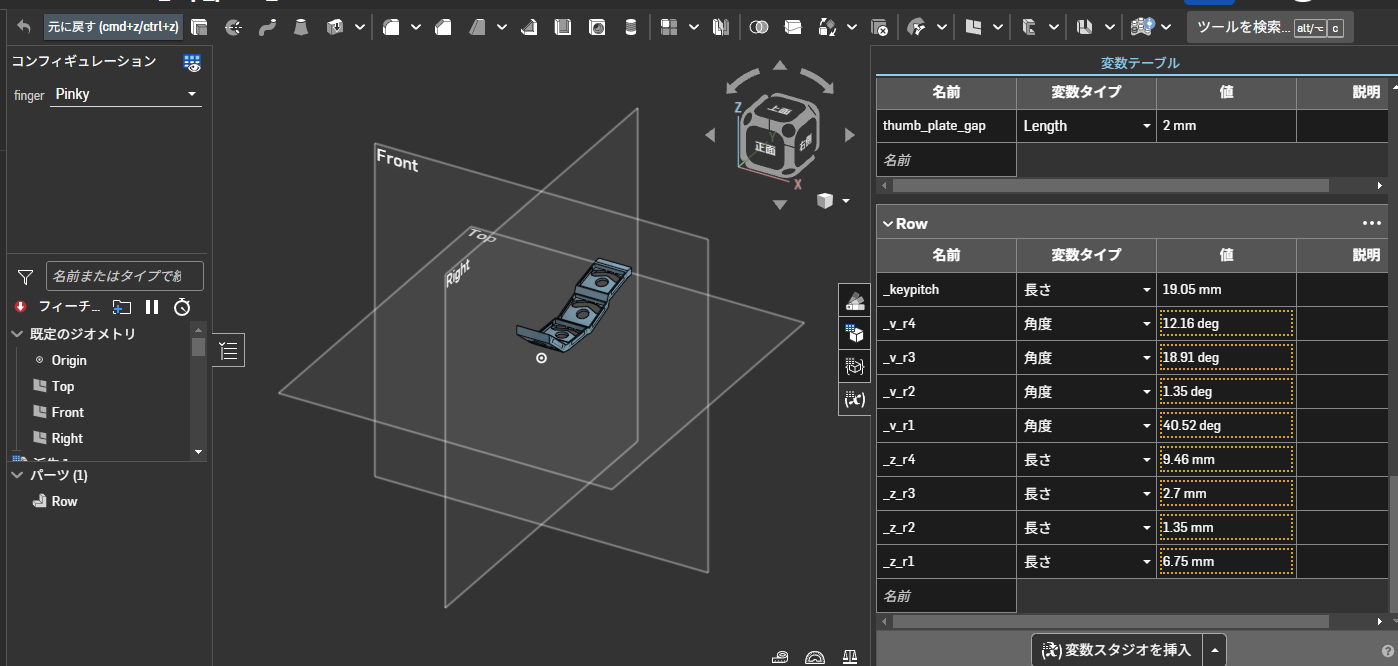The width and height of the screenshot is (1398, 666).
Task: Open the type dropdown for thumb_plate_gap
Action: click(1146, 126)
